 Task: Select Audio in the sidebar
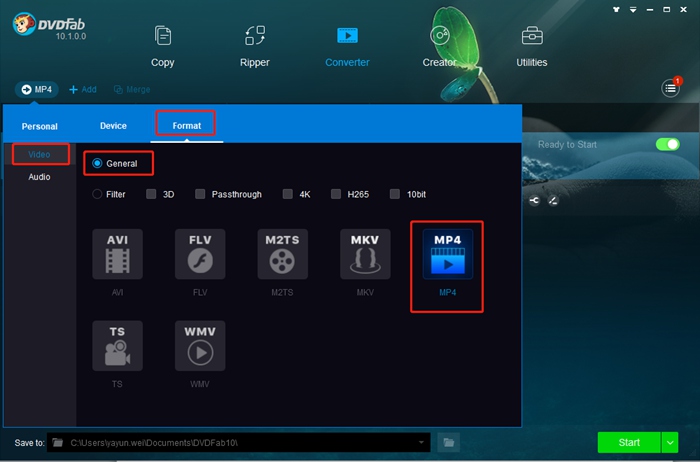pyautogui.click(x=39, y=177)
